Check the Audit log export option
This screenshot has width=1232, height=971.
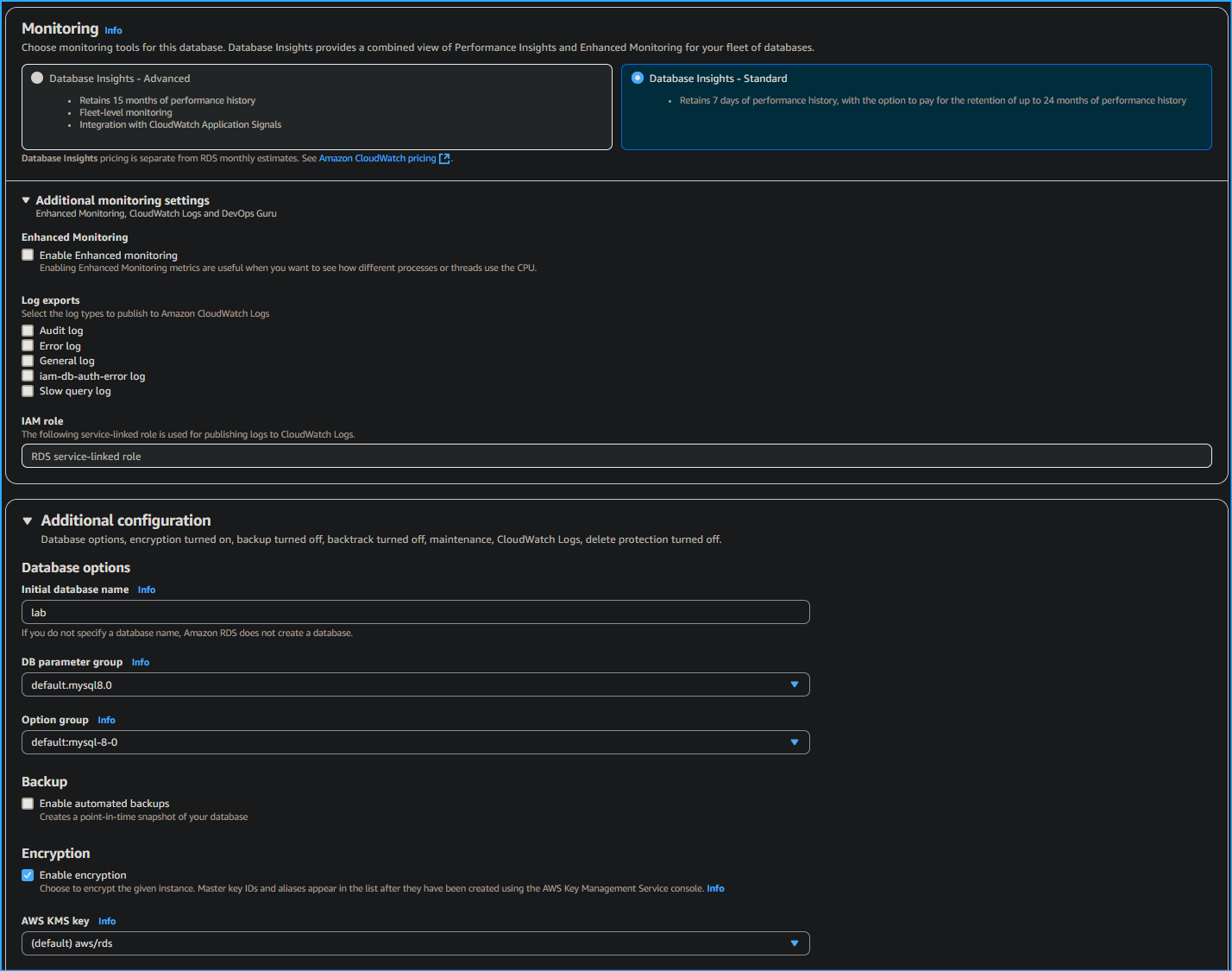pyautogui.click(x=27, y=330)
